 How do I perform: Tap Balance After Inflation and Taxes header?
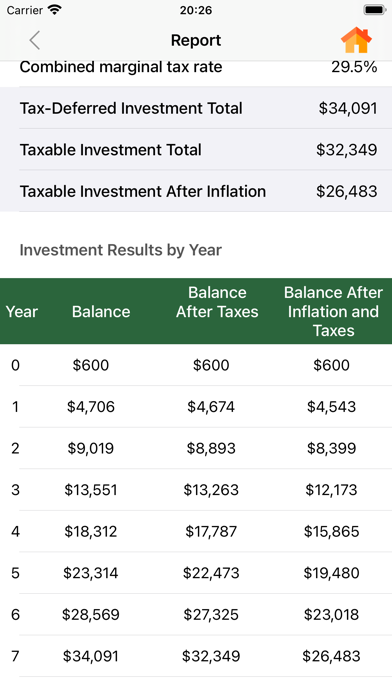(x=333, y=312)
